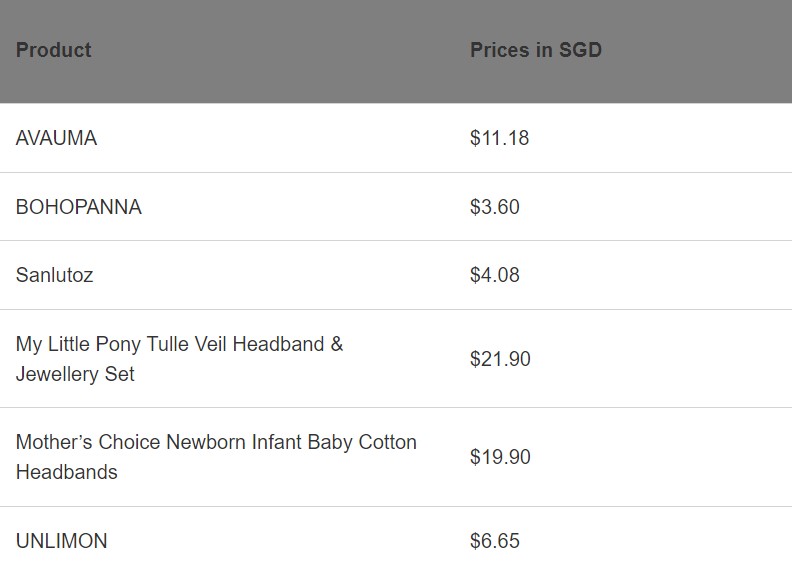This screenshot has height=582, width=792.
Task: Click the word Pony in product name
Action: tap(118, 344)
